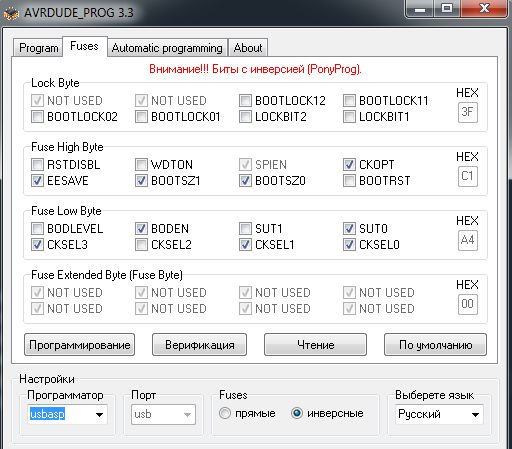The width and height of the screenshot is (512, 449).
Task: Open the Программатор usbasp dropdown
Action: coord(67,414)
